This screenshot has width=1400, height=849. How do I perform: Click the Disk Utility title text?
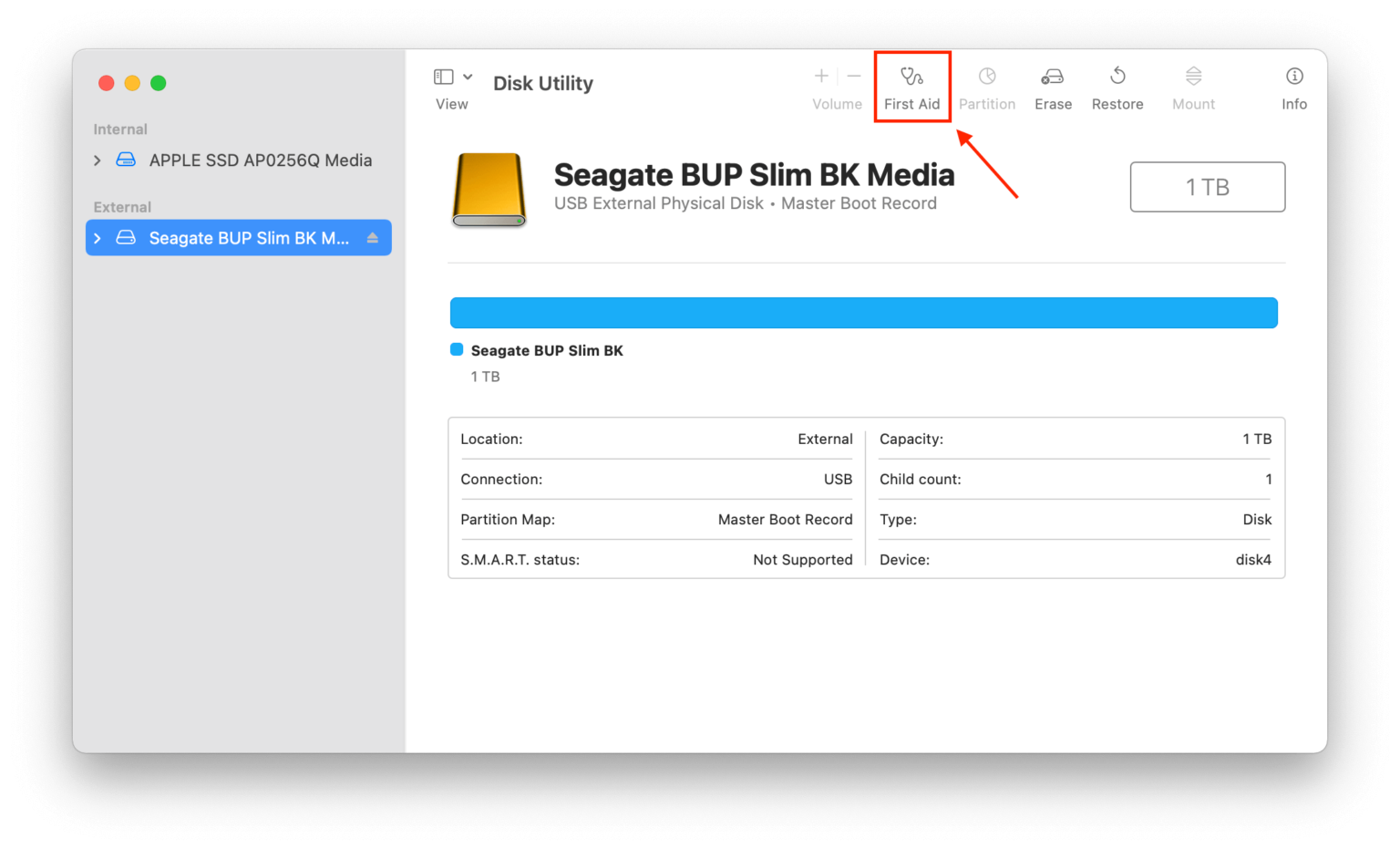pyautogui.click(x=542, y=83)
